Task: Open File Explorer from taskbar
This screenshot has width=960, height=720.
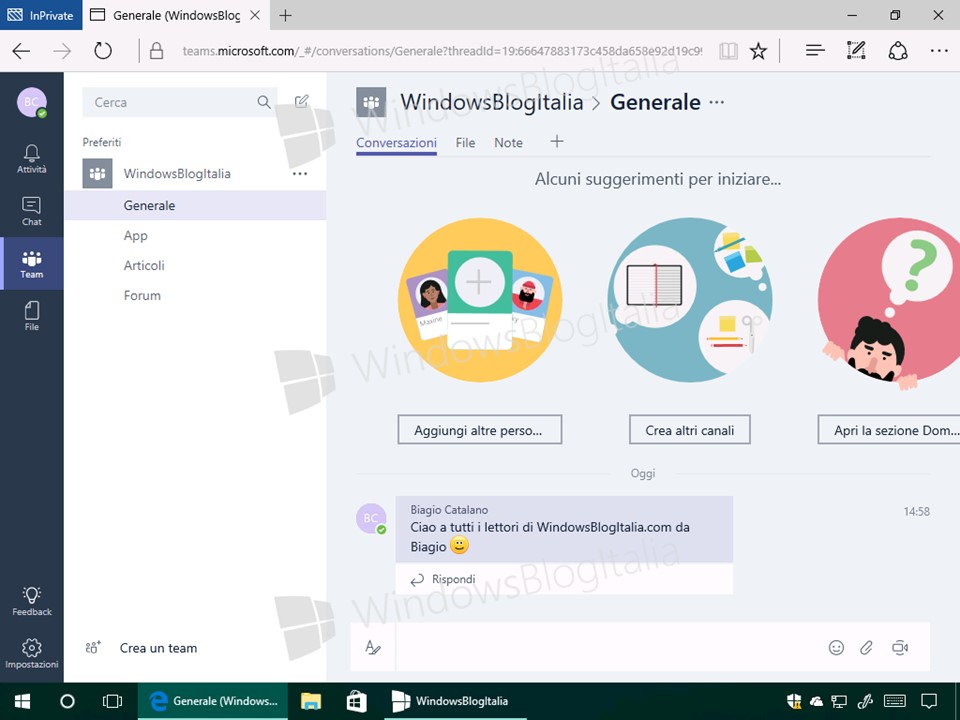Action: (x=311, y=701)
